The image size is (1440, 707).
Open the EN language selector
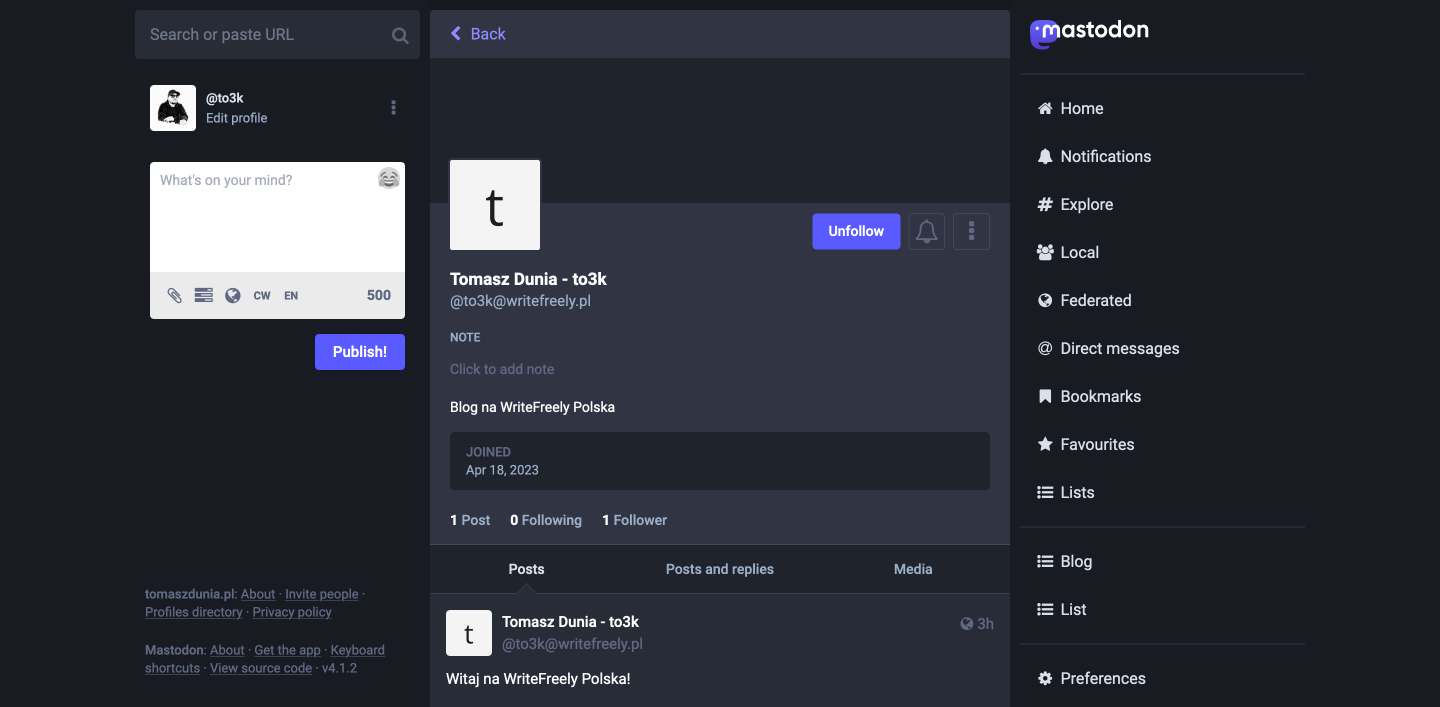[x=291, y=295]
